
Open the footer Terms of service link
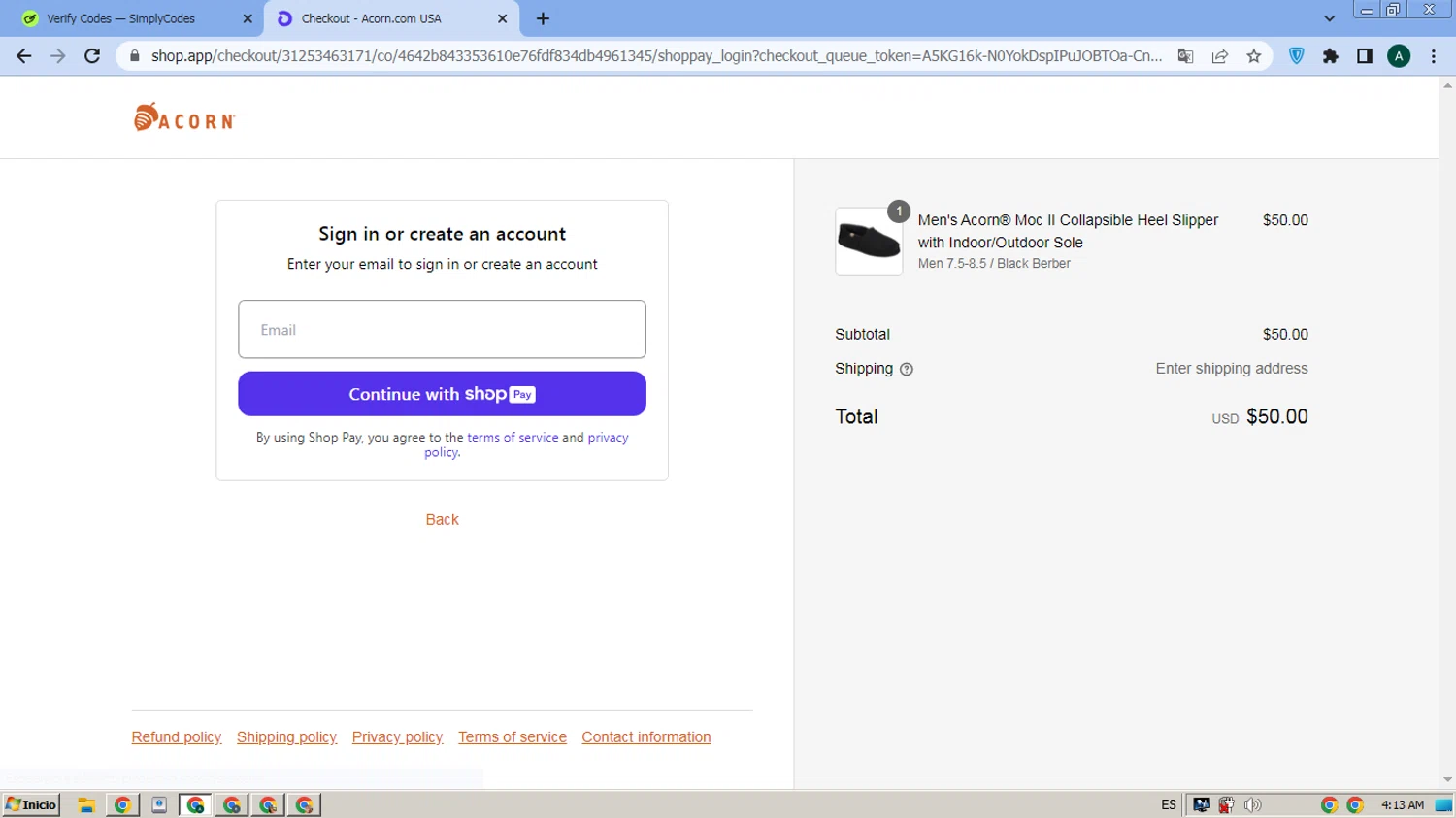513,737
